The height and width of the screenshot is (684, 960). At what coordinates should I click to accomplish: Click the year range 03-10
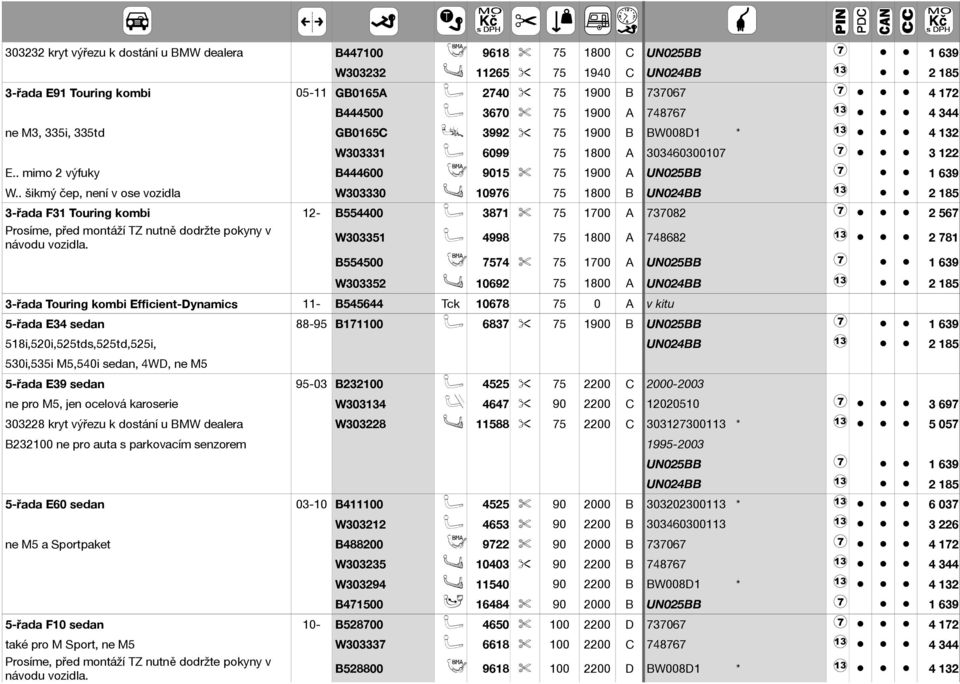tap(312, 505)
